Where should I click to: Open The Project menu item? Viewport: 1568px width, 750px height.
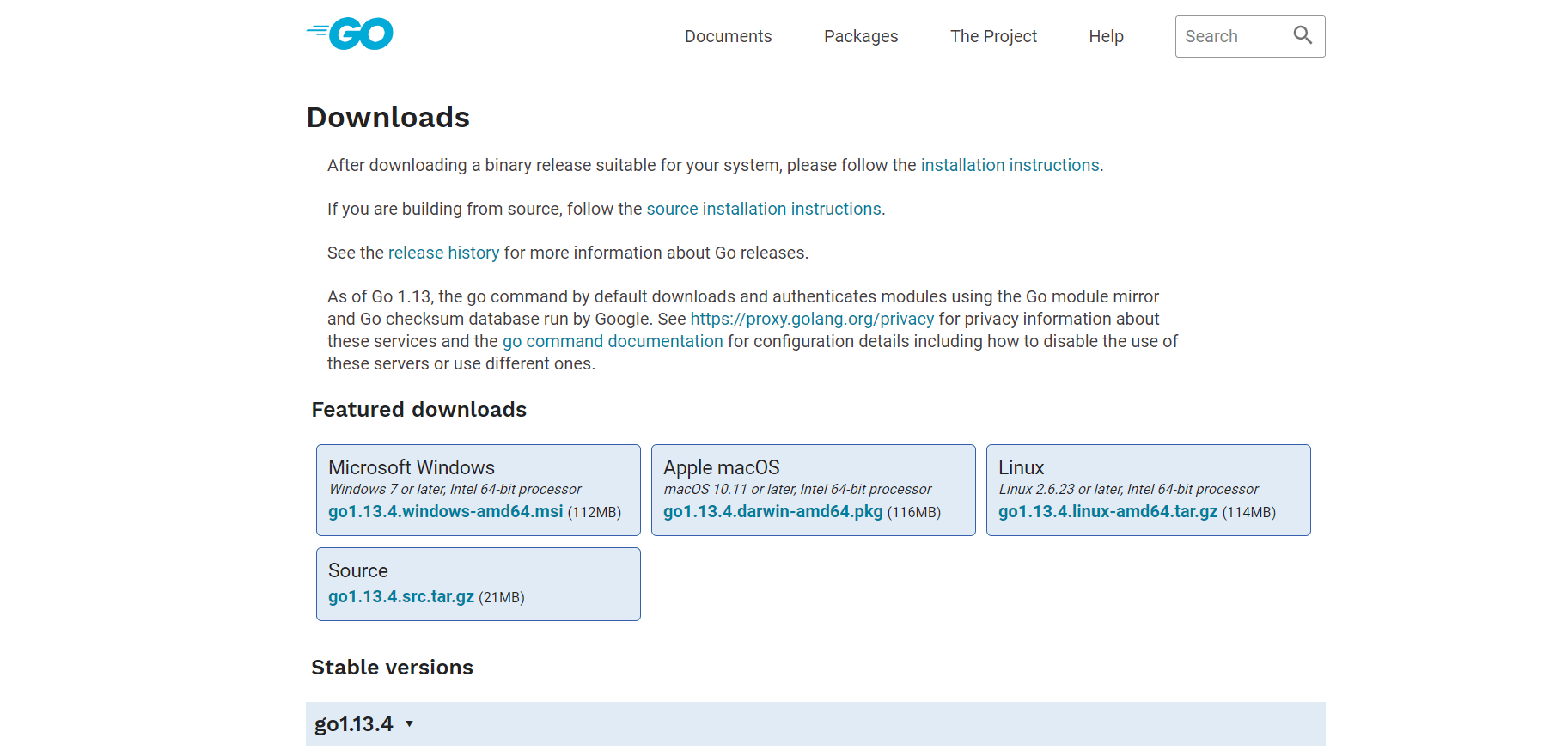click(993, 36)
